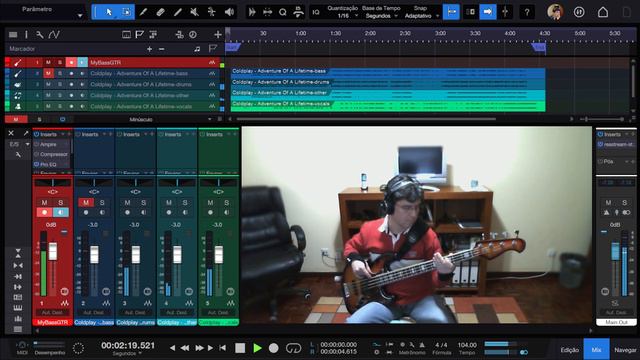The height and width of the screenshot is (360, 640).
Task: Open the help question mark
Action: pyautogui.click(x=527, y=13)
